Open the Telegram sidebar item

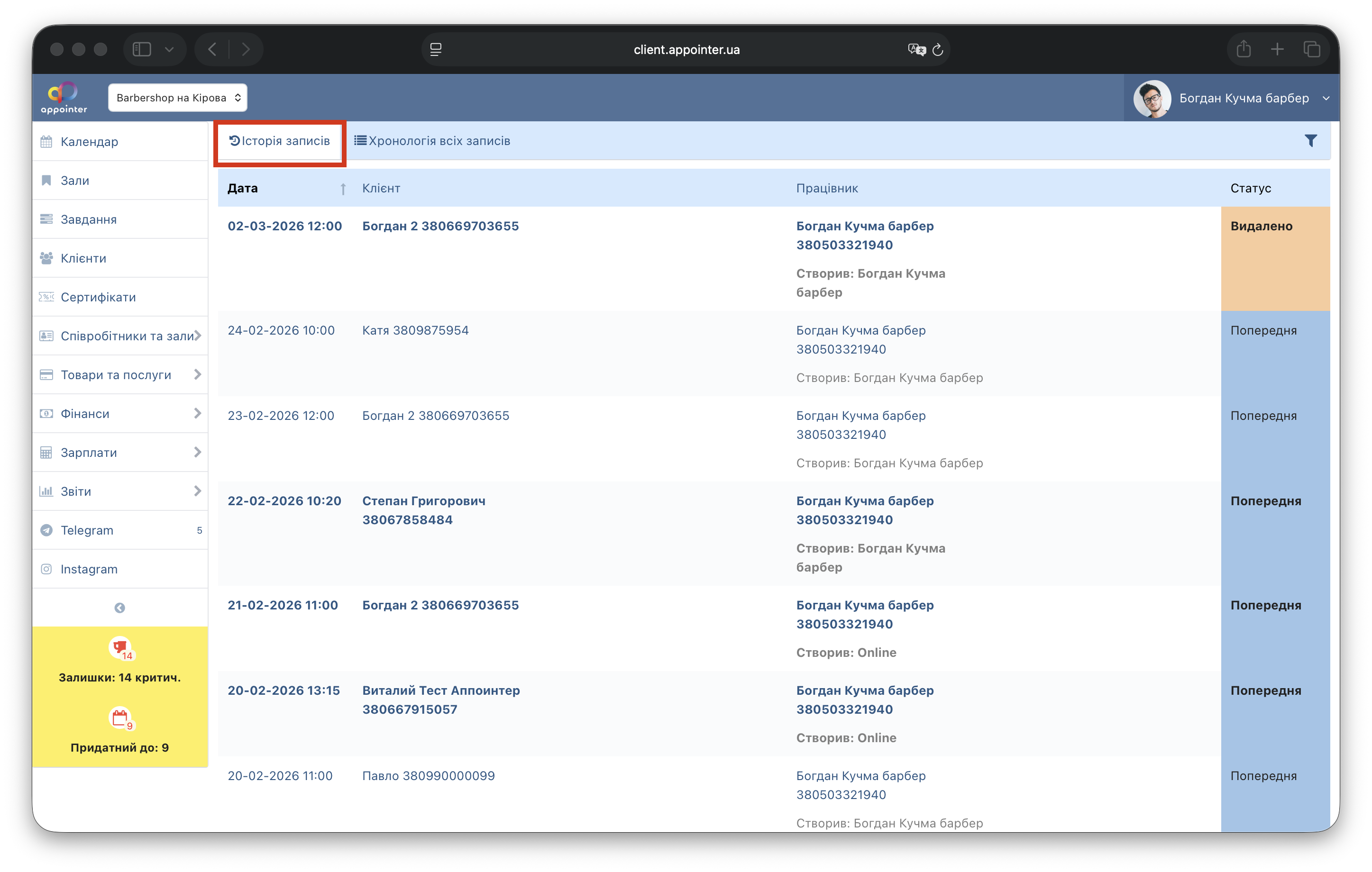[x=87, y=530]
